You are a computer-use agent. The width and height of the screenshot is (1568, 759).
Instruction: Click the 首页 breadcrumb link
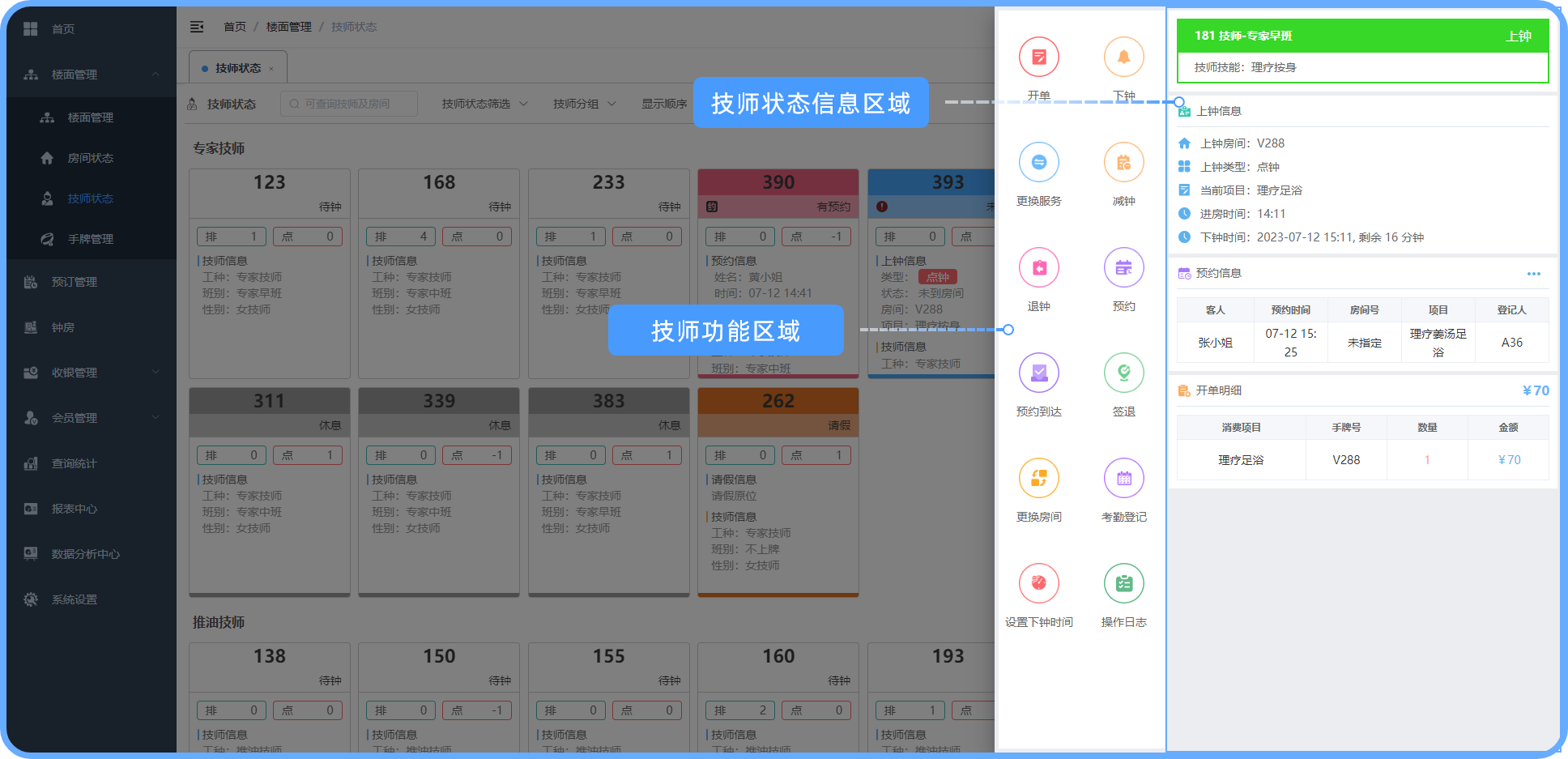click(x=235, y=27)
